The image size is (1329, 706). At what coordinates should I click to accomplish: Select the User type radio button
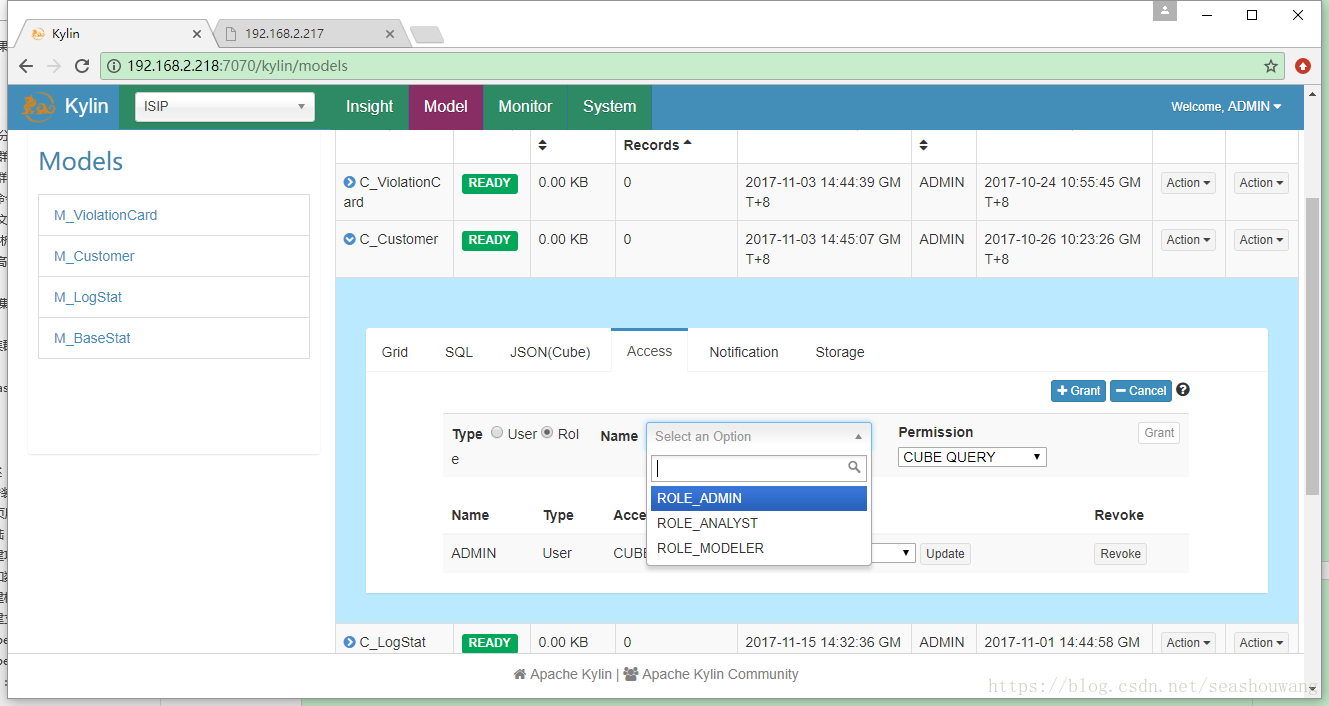[497, 433]
